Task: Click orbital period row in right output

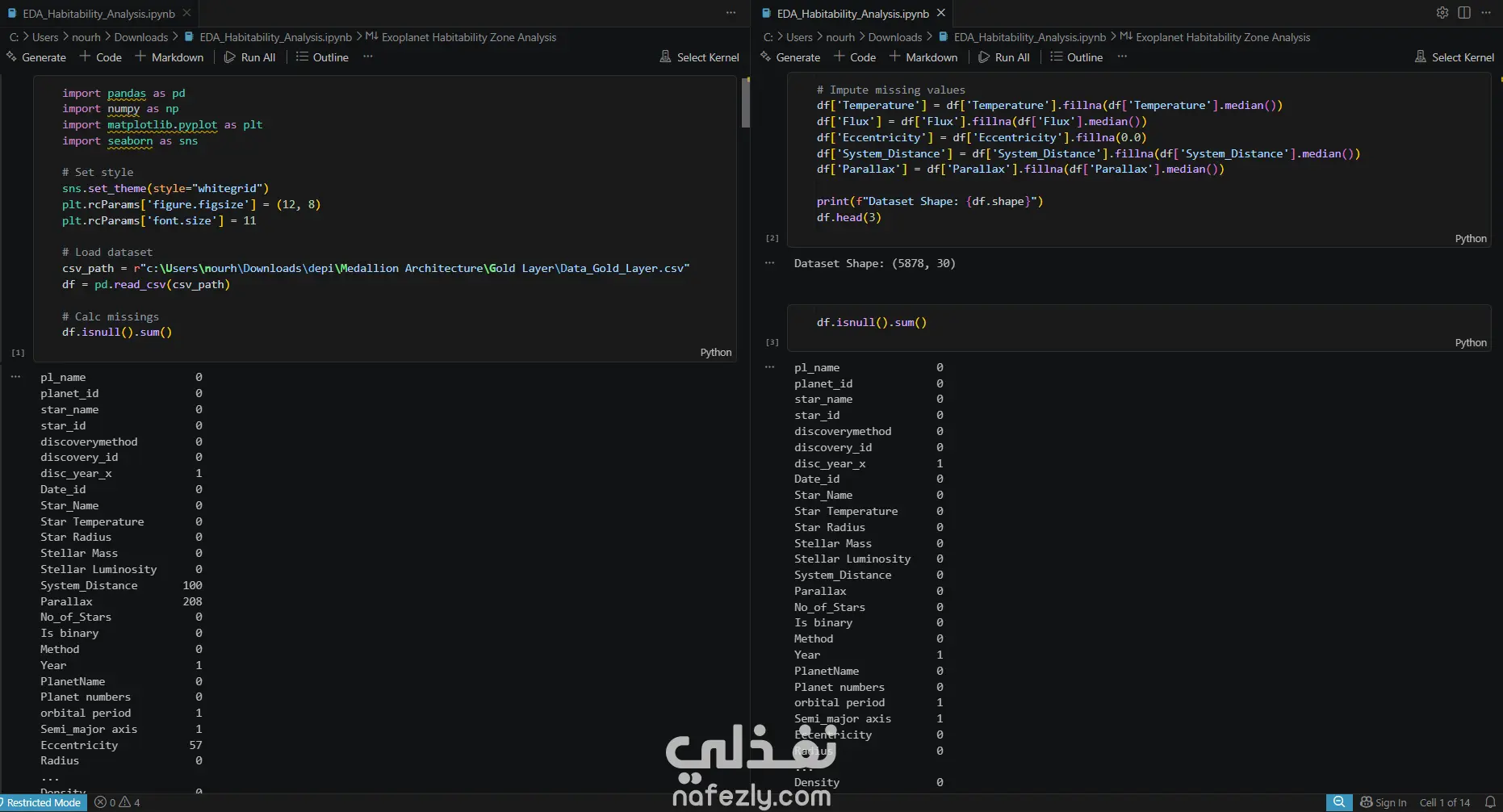Action: coord(869,703)
